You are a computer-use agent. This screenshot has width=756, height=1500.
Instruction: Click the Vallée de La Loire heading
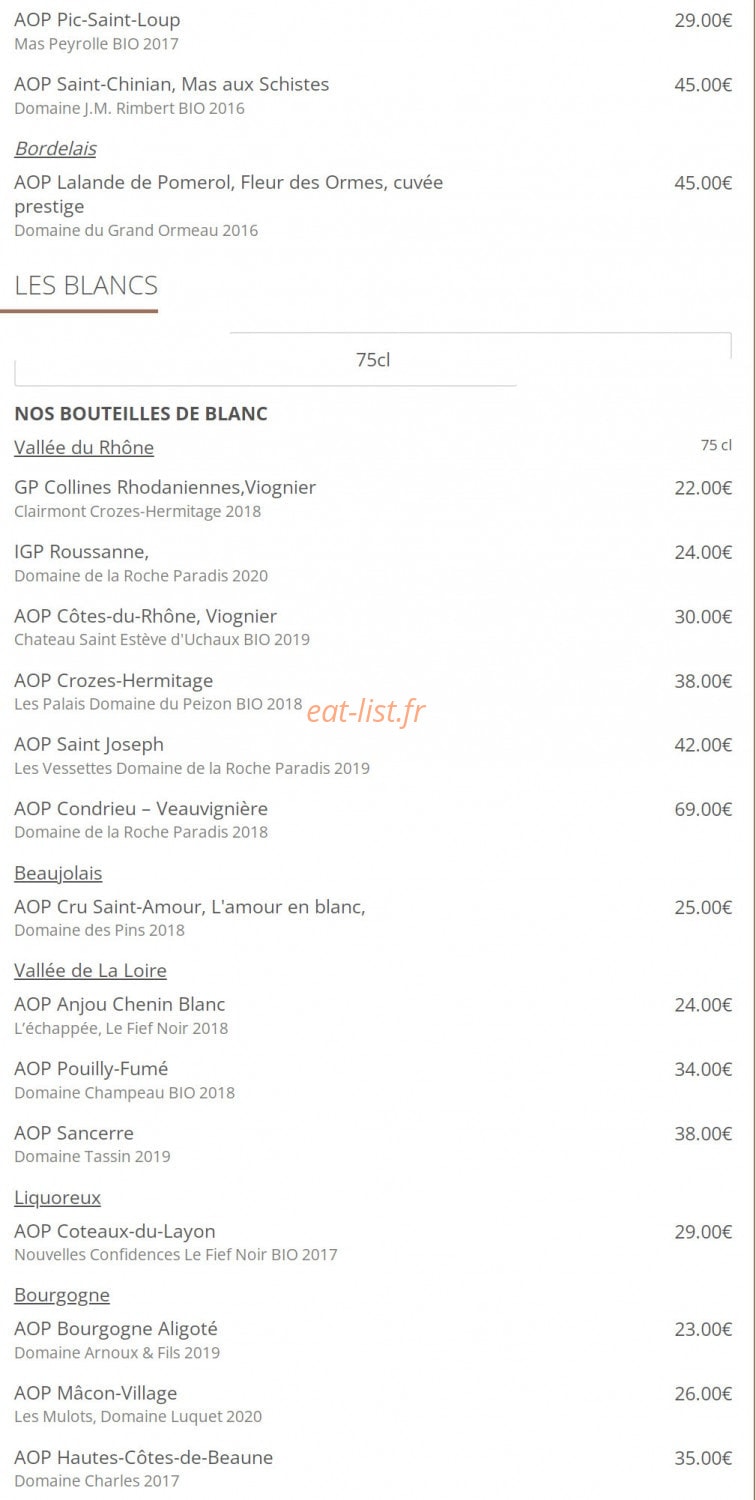click(90, 970)
